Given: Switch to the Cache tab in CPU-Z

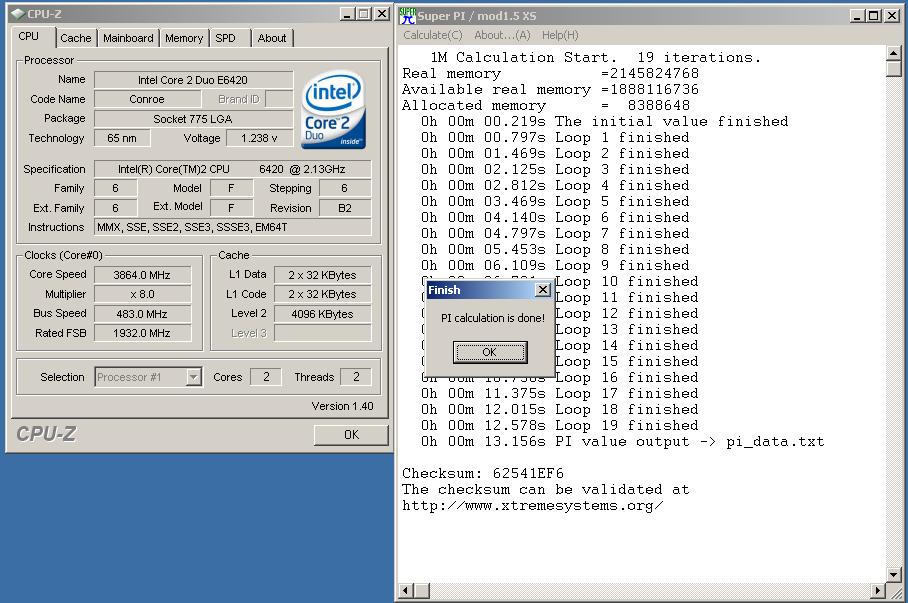Looking at the screenshot, I should click(76, 38).
